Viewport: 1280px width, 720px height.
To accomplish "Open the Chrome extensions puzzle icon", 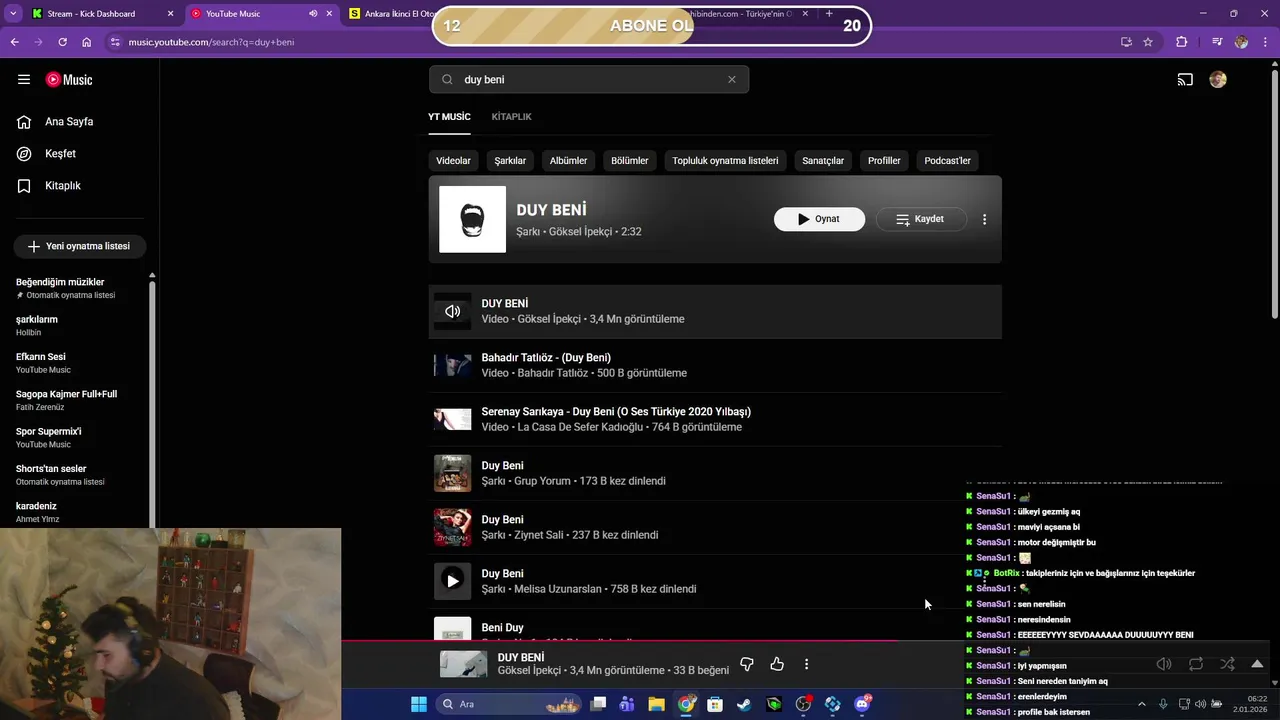I will click(1182, 42).
